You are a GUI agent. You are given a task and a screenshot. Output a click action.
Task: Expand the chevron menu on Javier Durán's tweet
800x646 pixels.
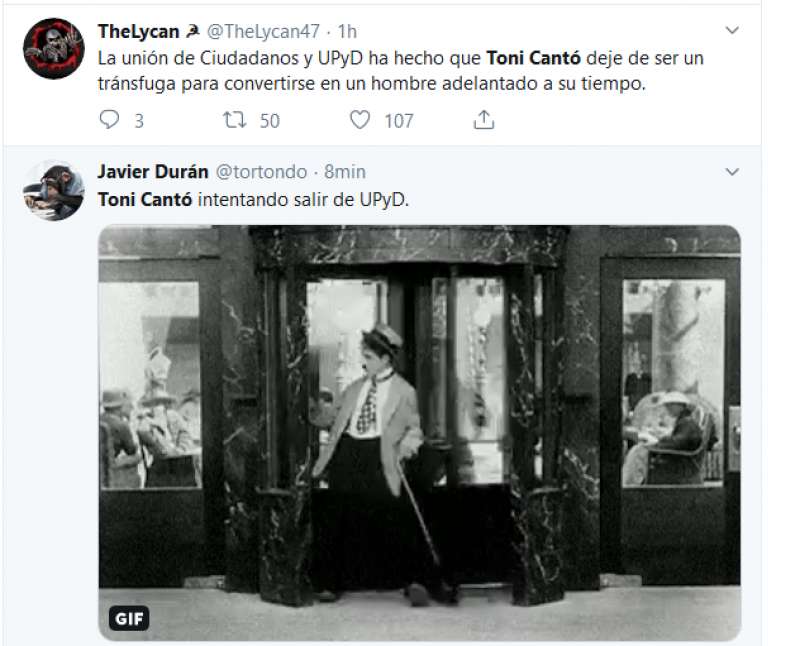pyautogui.click(x=732, y=172)
